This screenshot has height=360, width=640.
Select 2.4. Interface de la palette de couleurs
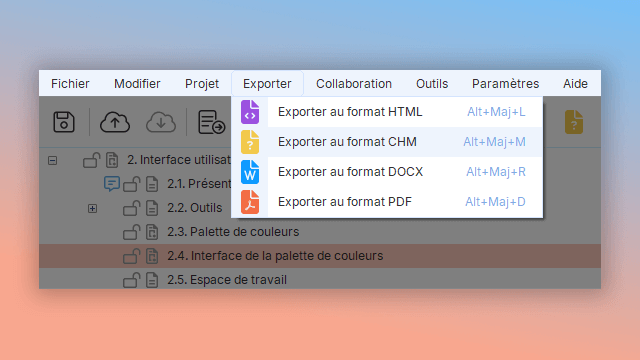tap(275, 256)
